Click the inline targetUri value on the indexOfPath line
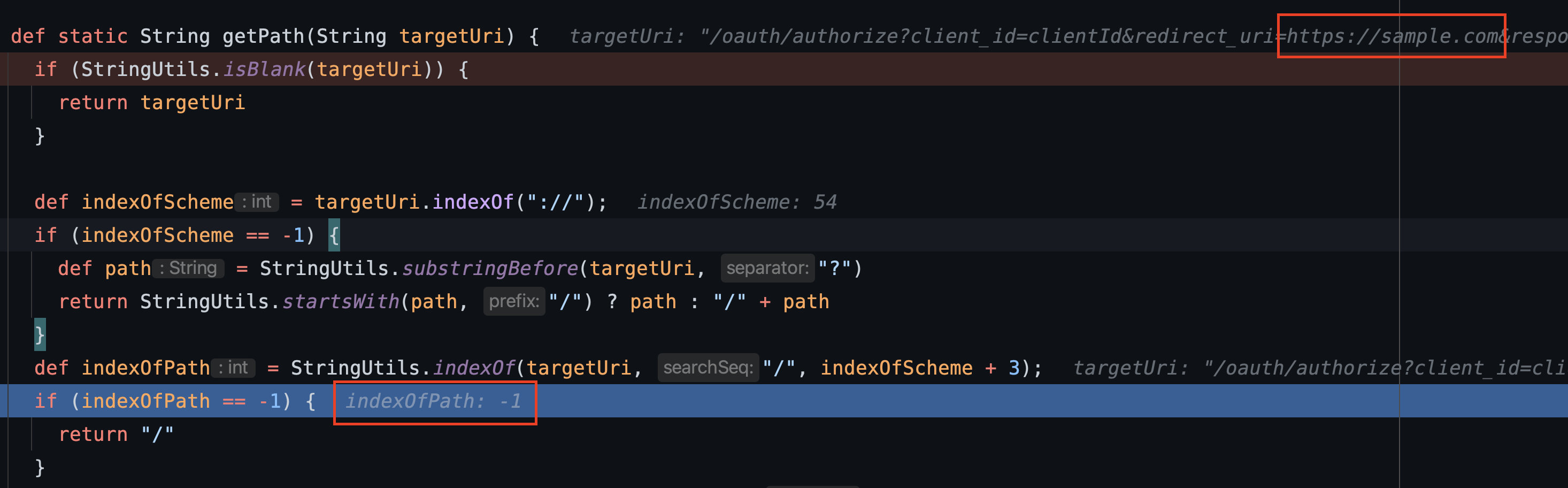 click(x=1309, y=368)
